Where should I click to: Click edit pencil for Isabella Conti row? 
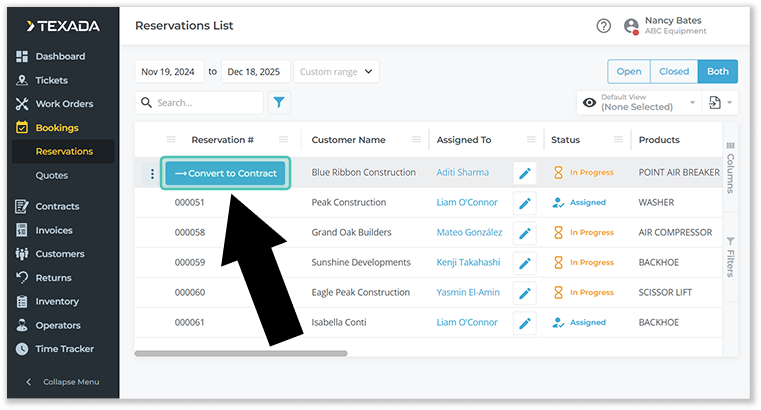click(x=524, y=323)
